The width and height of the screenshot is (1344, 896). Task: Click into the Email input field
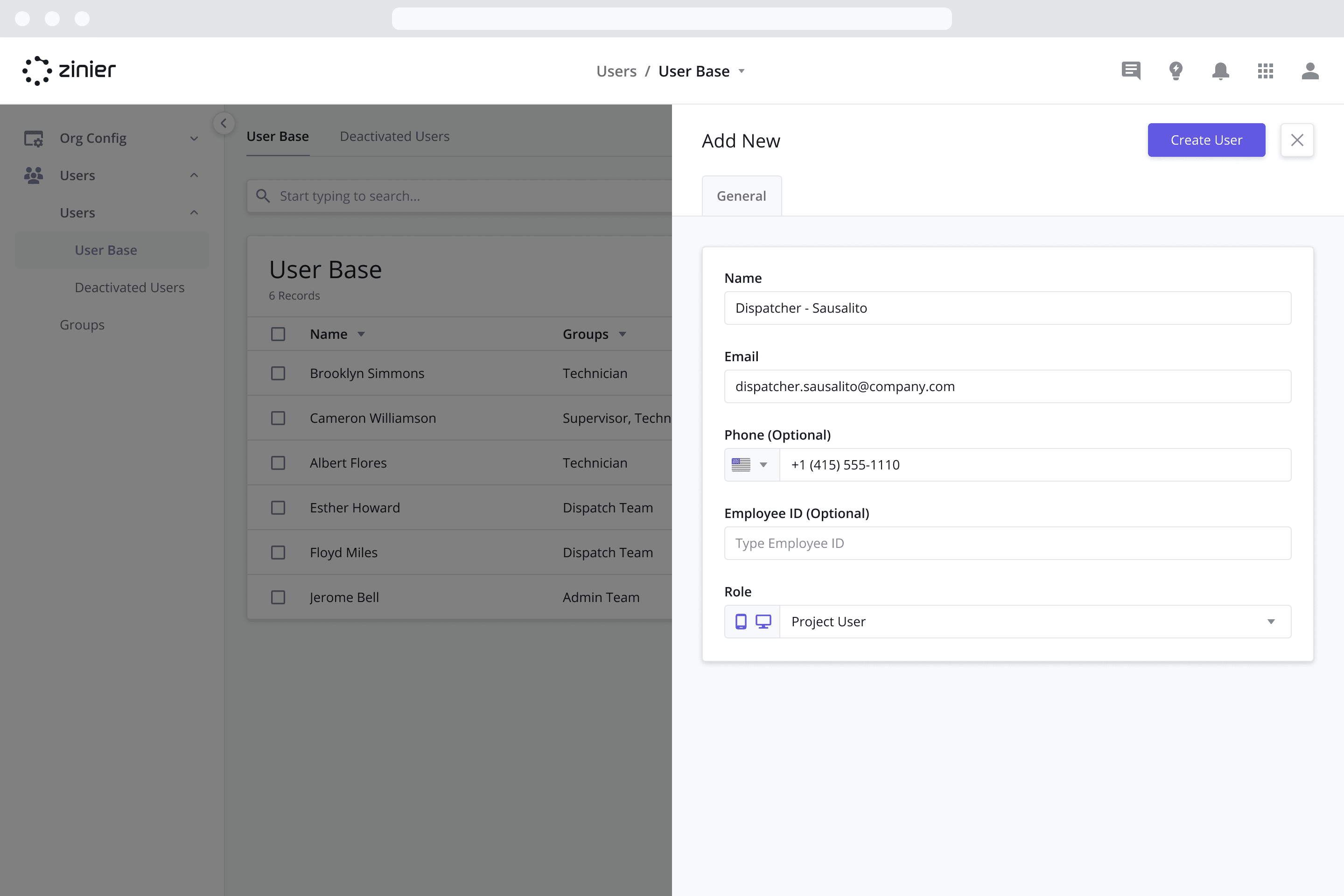coord(1008,386)
